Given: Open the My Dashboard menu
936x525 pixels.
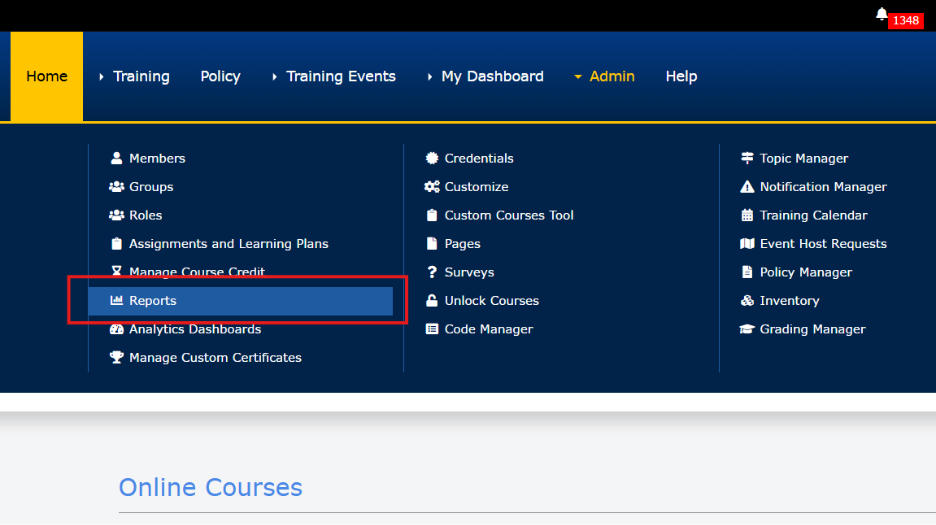Looking at the screenshot, I should coord(492,76).
